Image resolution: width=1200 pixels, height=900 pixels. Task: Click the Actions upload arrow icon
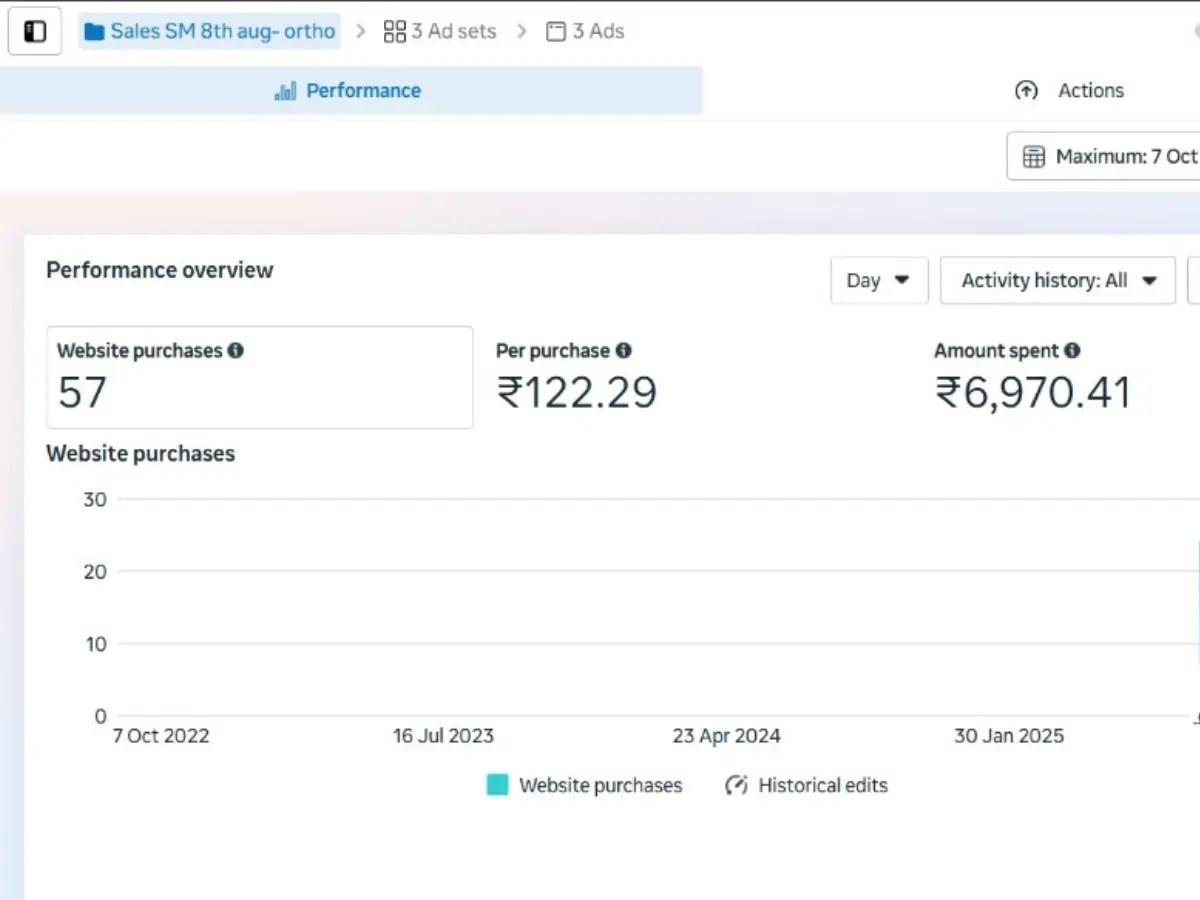pos(1026,91)
